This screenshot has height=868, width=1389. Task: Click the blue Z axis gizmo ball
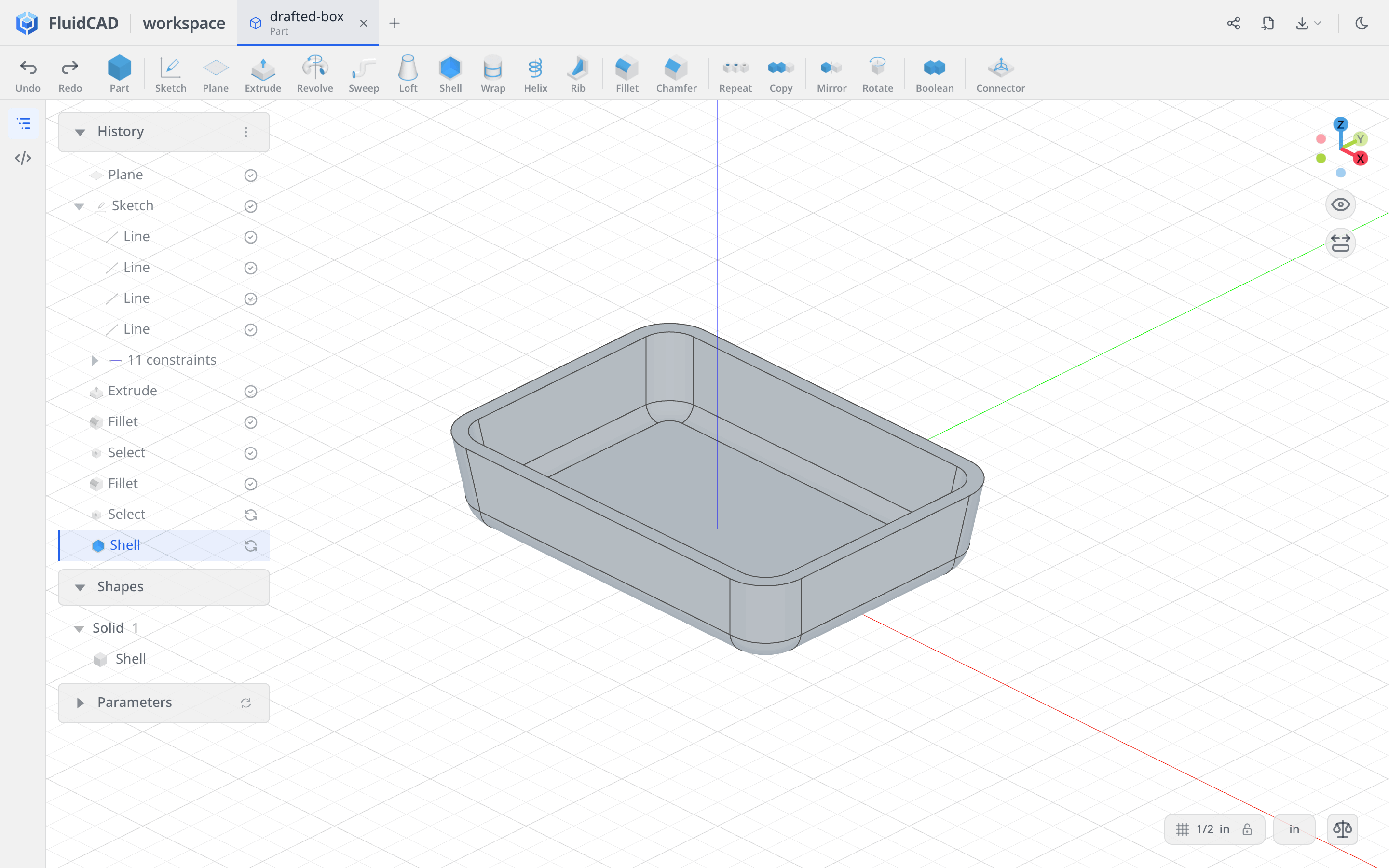(1340, 124)
